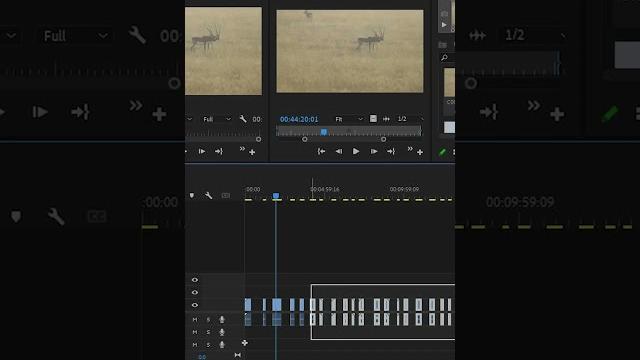Open Source monitor Full resolution dropdown
The height and width of the screenshot is (360, 640).
point(217,119)
